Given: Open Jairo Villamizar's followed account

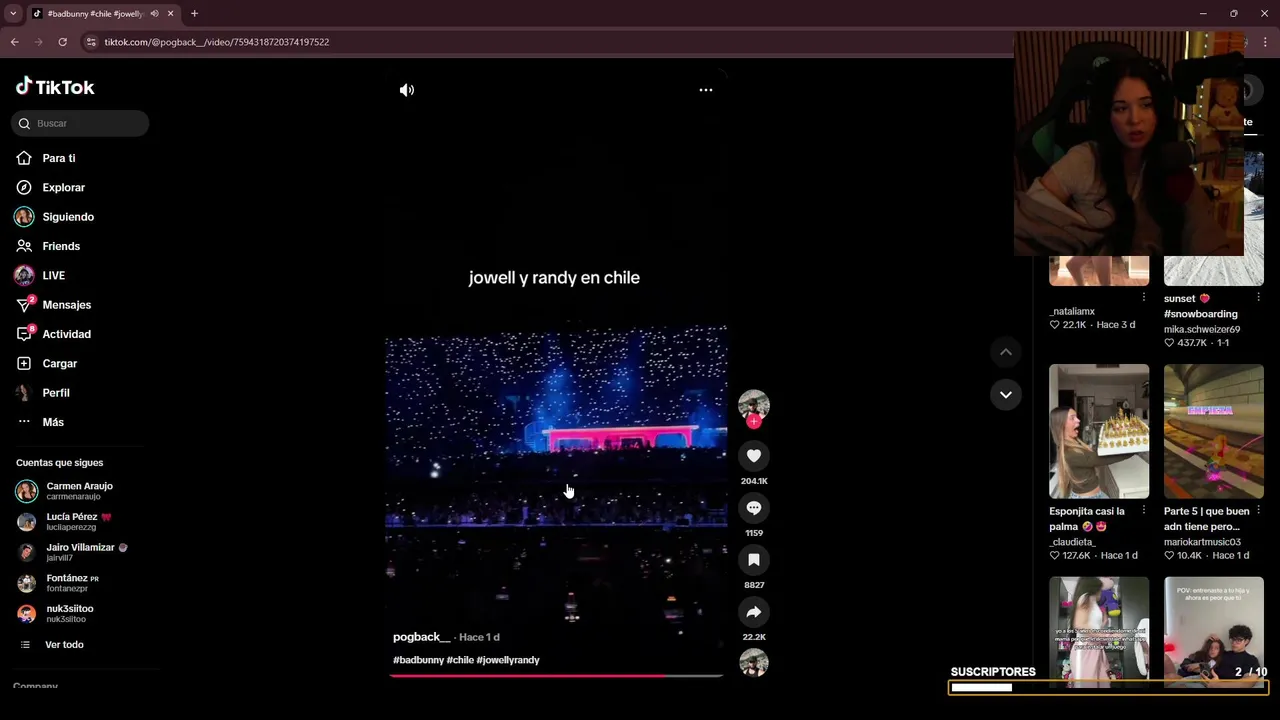Looking at the screenshot, I should tap(80, 552).
